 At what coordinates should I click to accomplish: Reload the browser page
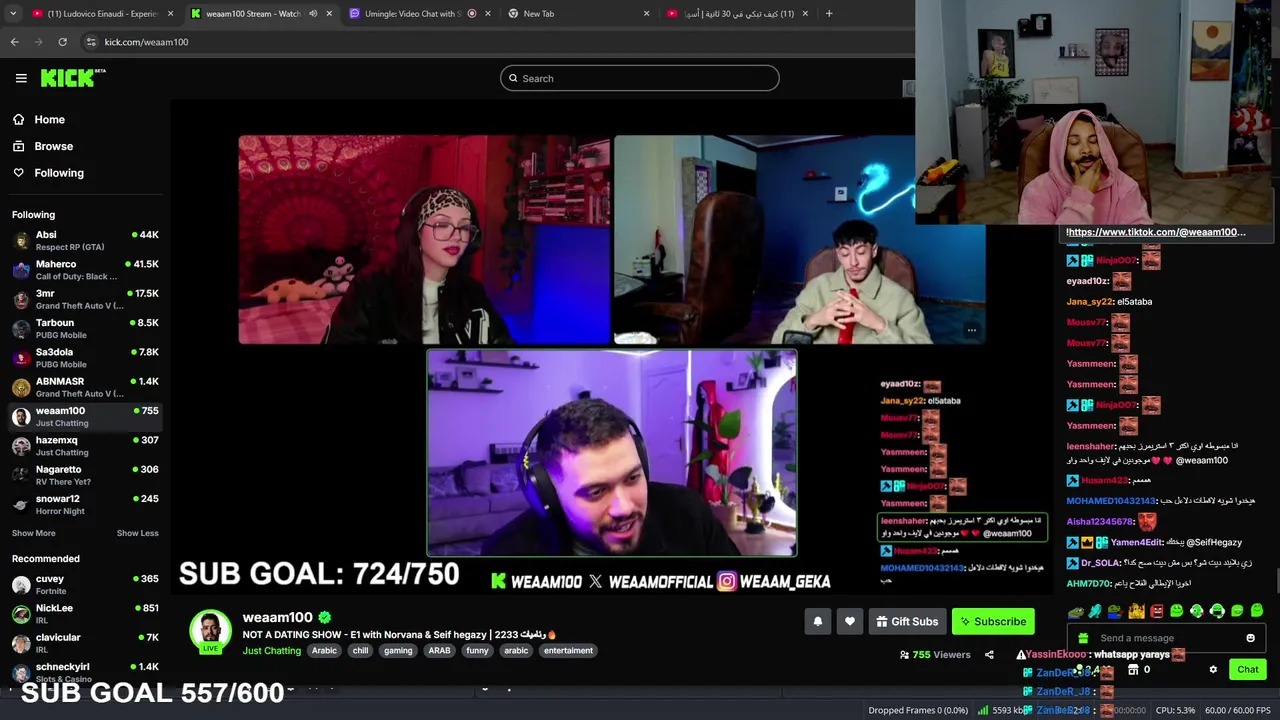[x=62, y=42]
